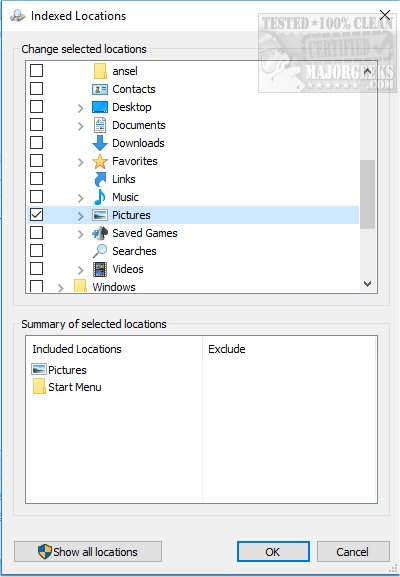Expand the Windows folder node
400x577 pixels.
click(x=61, y=288)
